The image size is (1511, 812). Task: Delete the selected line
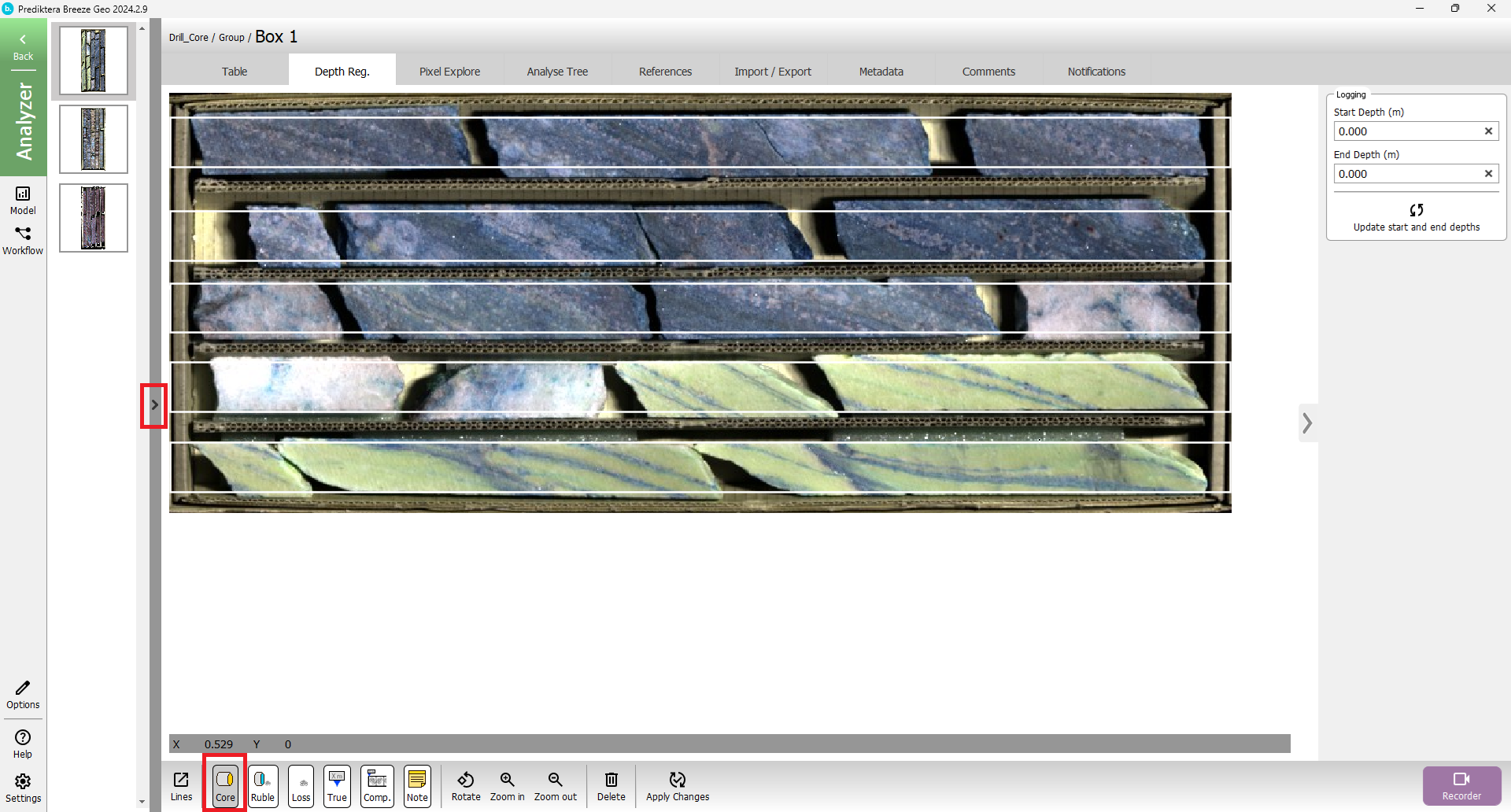tap(611, 785)
